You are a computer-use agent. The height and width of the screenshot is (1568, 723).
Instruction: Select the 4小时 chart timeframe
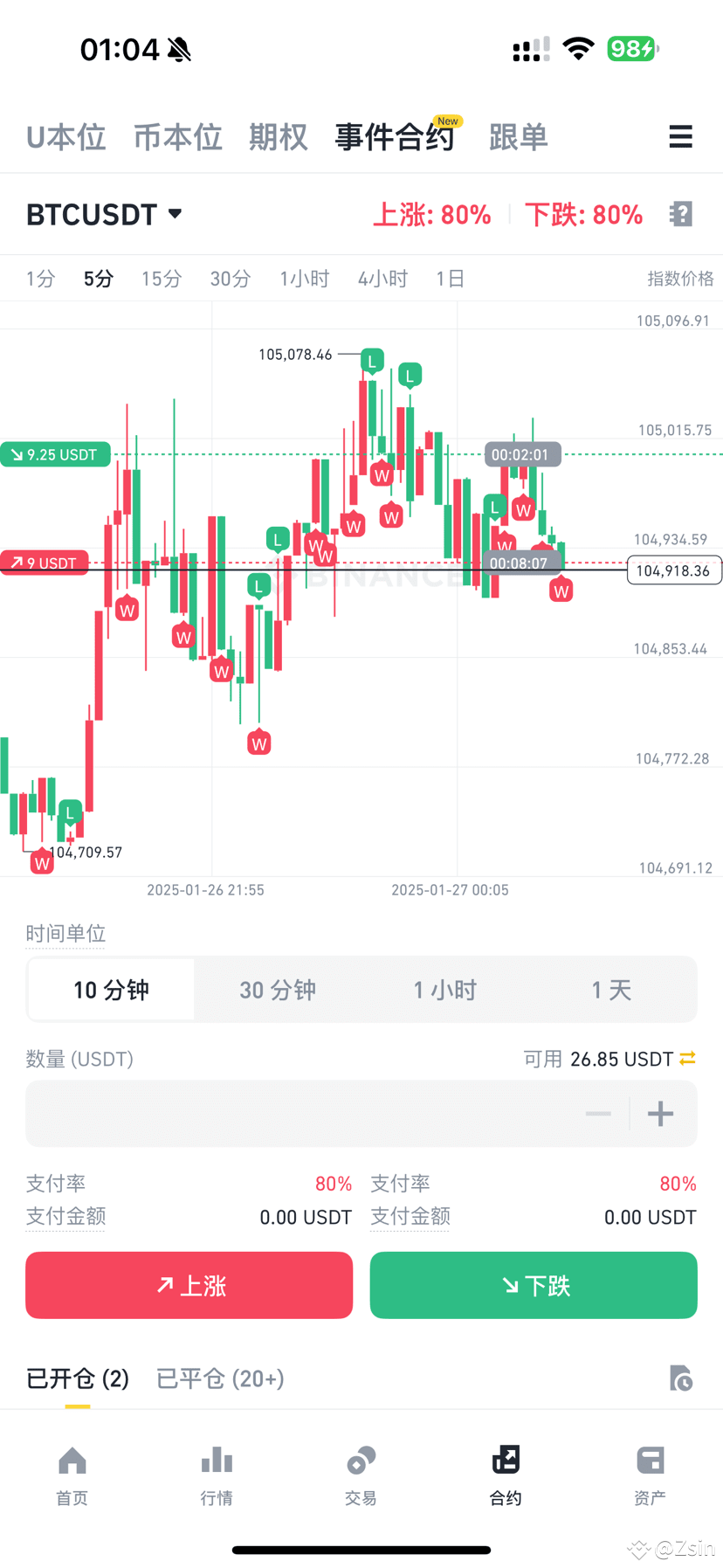tap(382, 278)
